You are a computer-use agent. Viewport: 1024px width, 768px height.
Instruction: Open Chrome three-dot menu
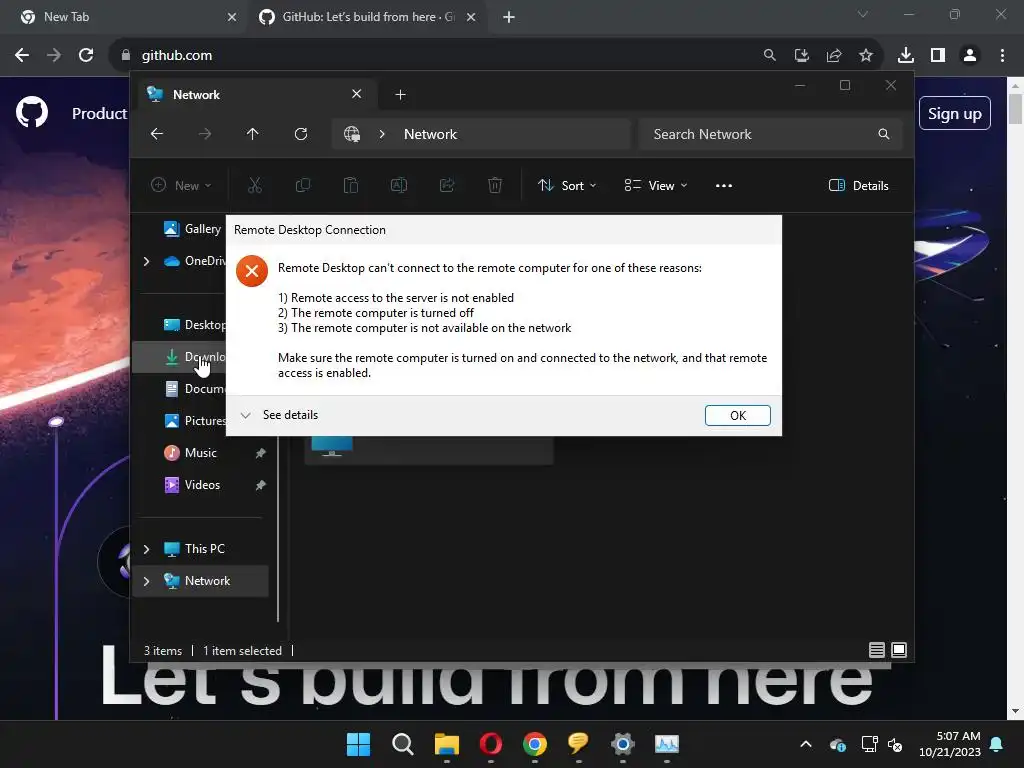(x=1002, y=55)
